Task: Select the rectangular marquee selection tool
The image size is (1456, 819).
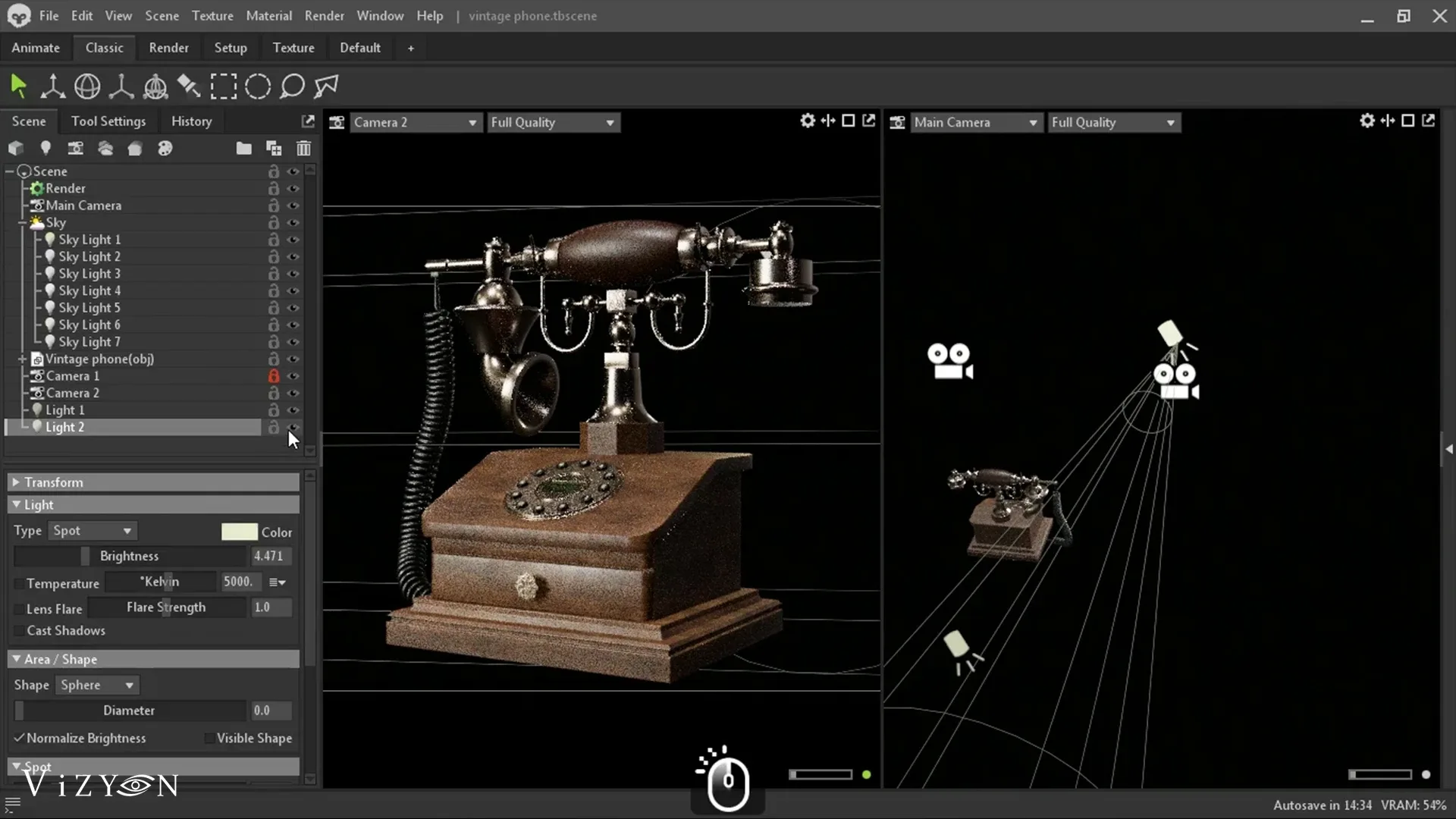Action: point(224,86)
